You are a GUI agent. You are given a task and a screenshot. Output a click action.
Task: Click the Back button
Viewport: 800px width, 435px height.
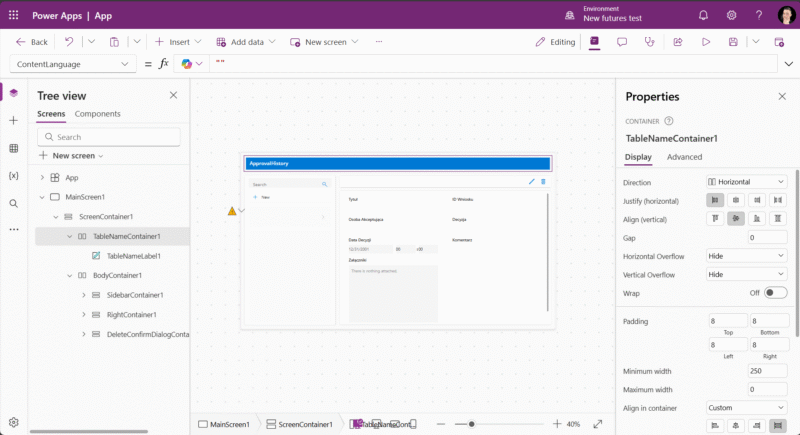click(32, 42)
